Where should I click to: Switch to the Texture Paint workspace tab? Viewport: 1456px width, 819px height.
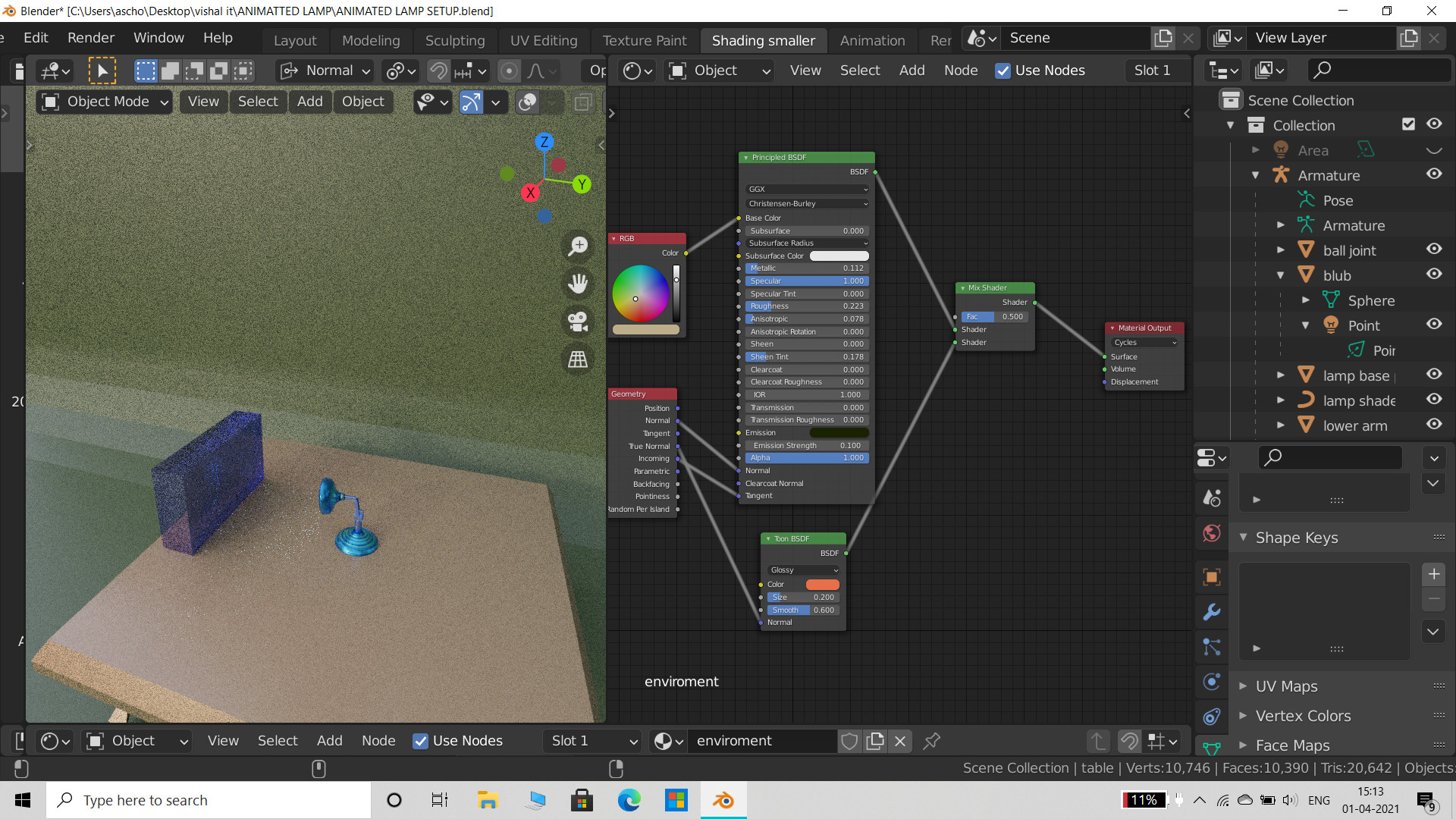pyautogui.click(x=644, y=40)
